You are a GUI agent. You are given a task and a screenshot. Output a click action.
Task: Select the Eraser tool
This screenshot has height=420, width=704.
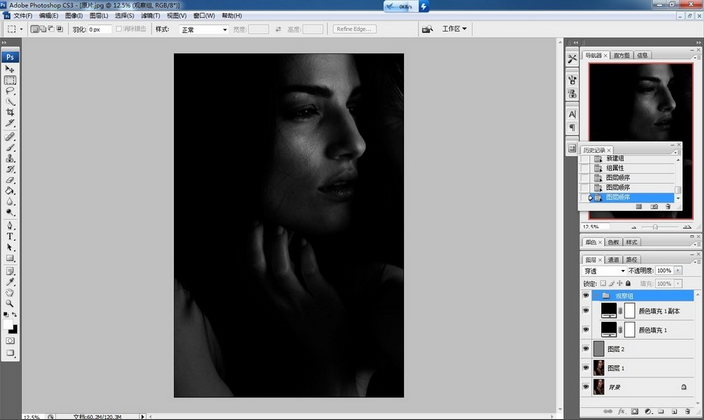coord(10,180)
